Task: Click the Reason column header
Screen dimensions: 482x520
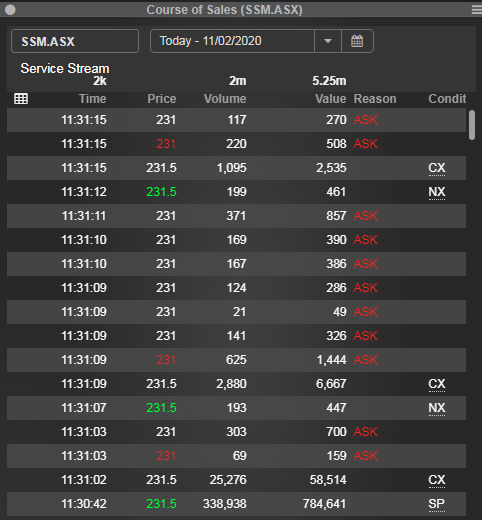Action: (x=375, y=99)
